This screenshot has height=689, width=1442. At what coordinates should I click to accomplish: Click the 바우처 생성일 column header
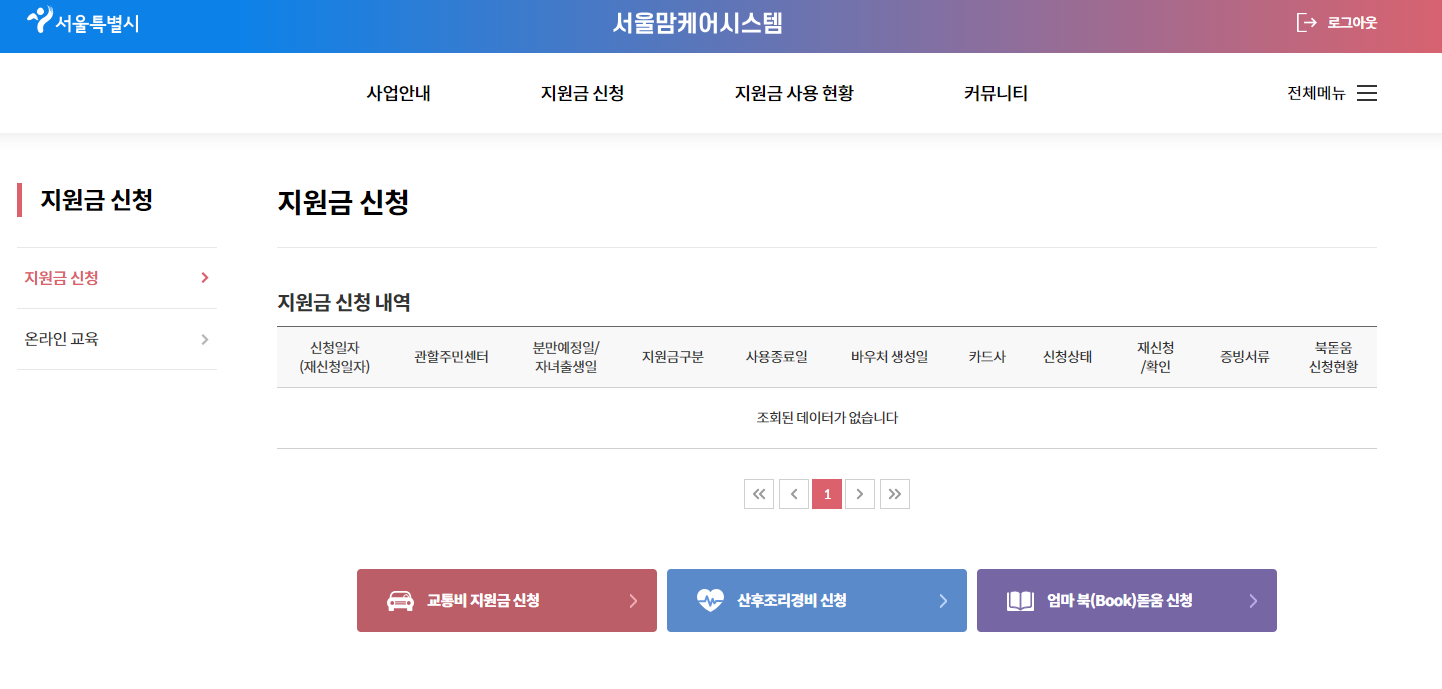(x=890, y=357)
